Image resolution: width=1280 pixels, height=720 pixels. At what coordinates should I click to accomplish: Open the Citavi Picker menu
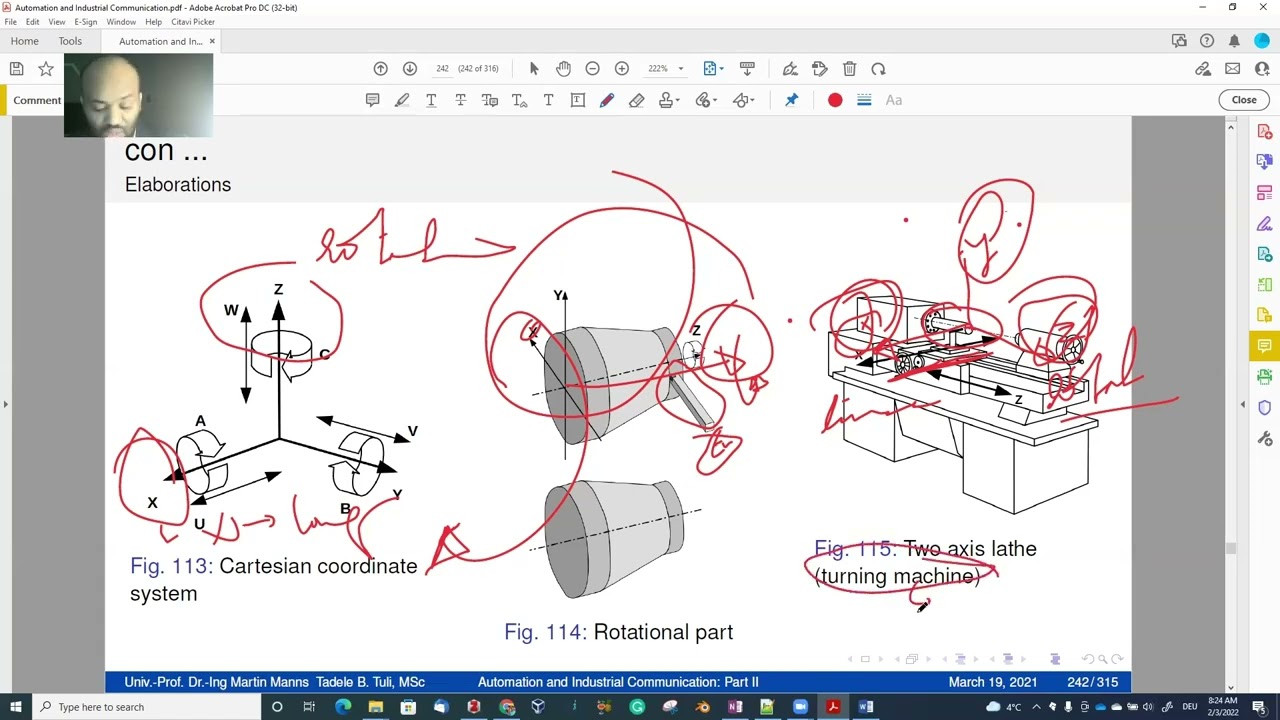pos(192,22)
